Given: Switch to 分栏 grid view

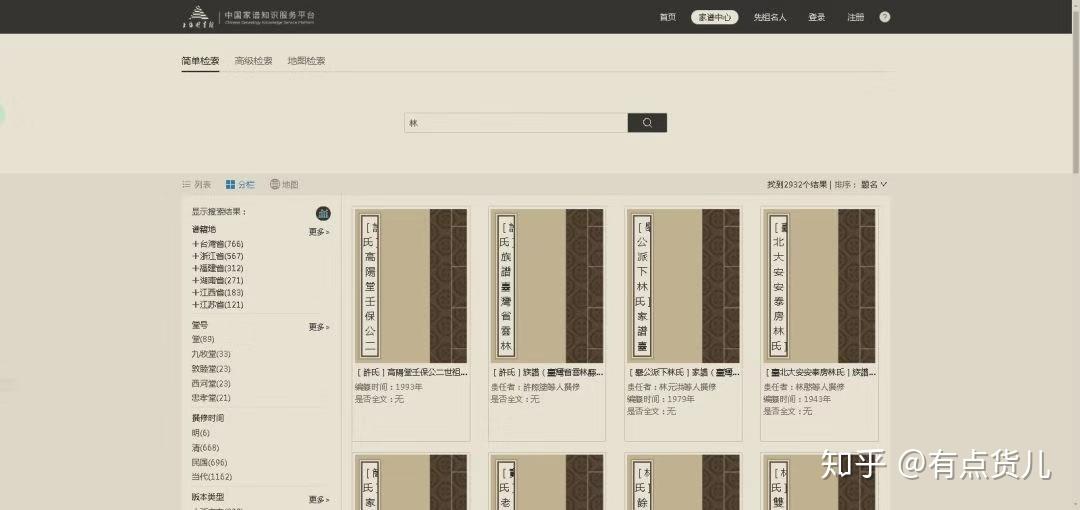Looking at the screenshot, I should [x=240, y=185].
